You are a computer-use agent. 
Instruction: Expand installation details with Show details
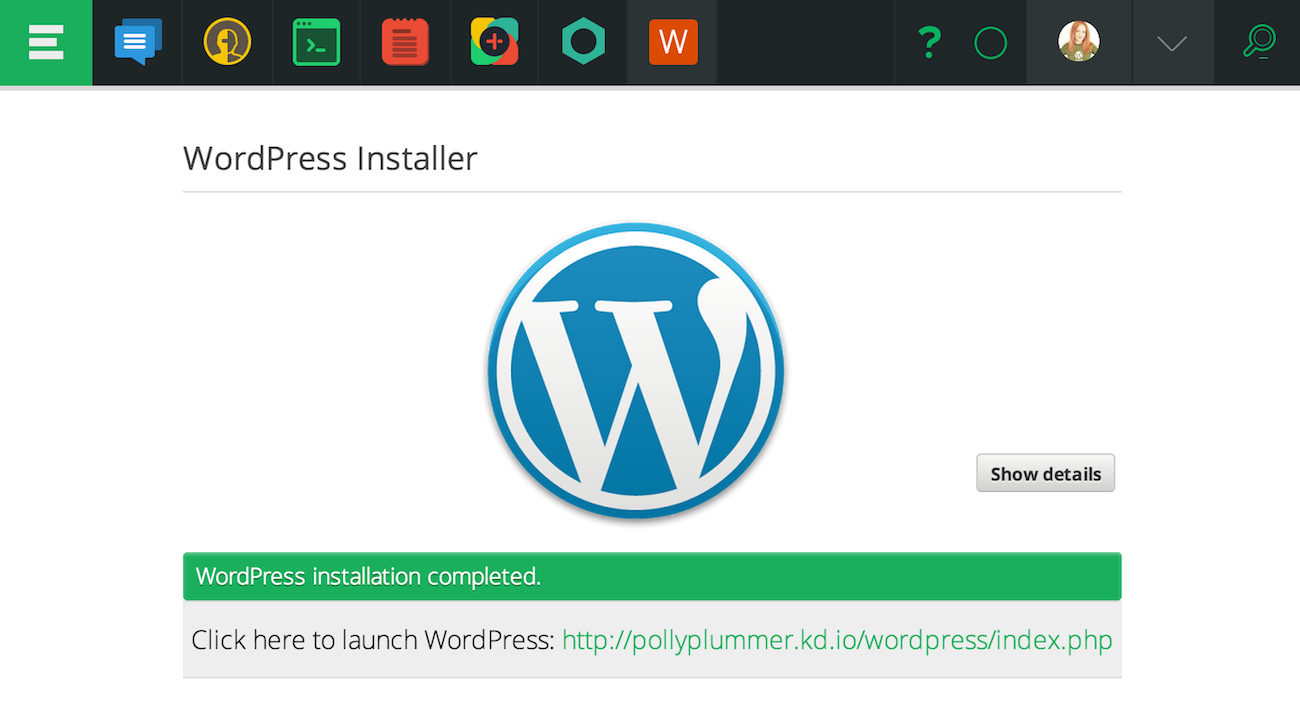click(1045, 472)
